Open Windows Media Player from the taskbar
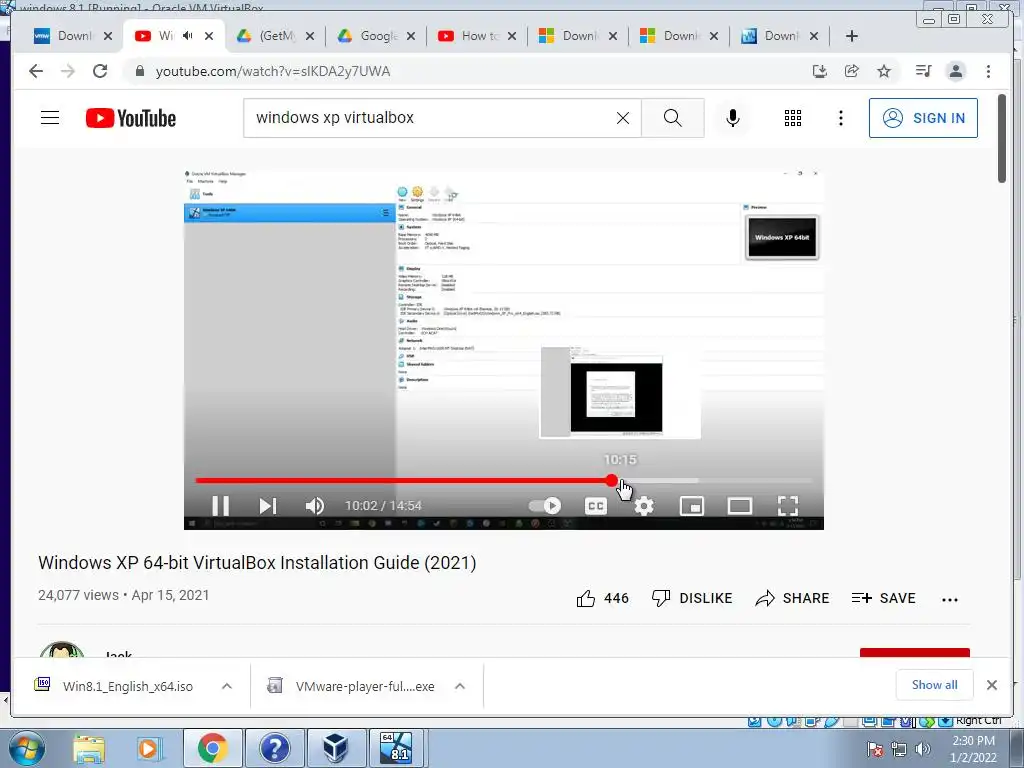1024x768 pixels. (150, 748)
